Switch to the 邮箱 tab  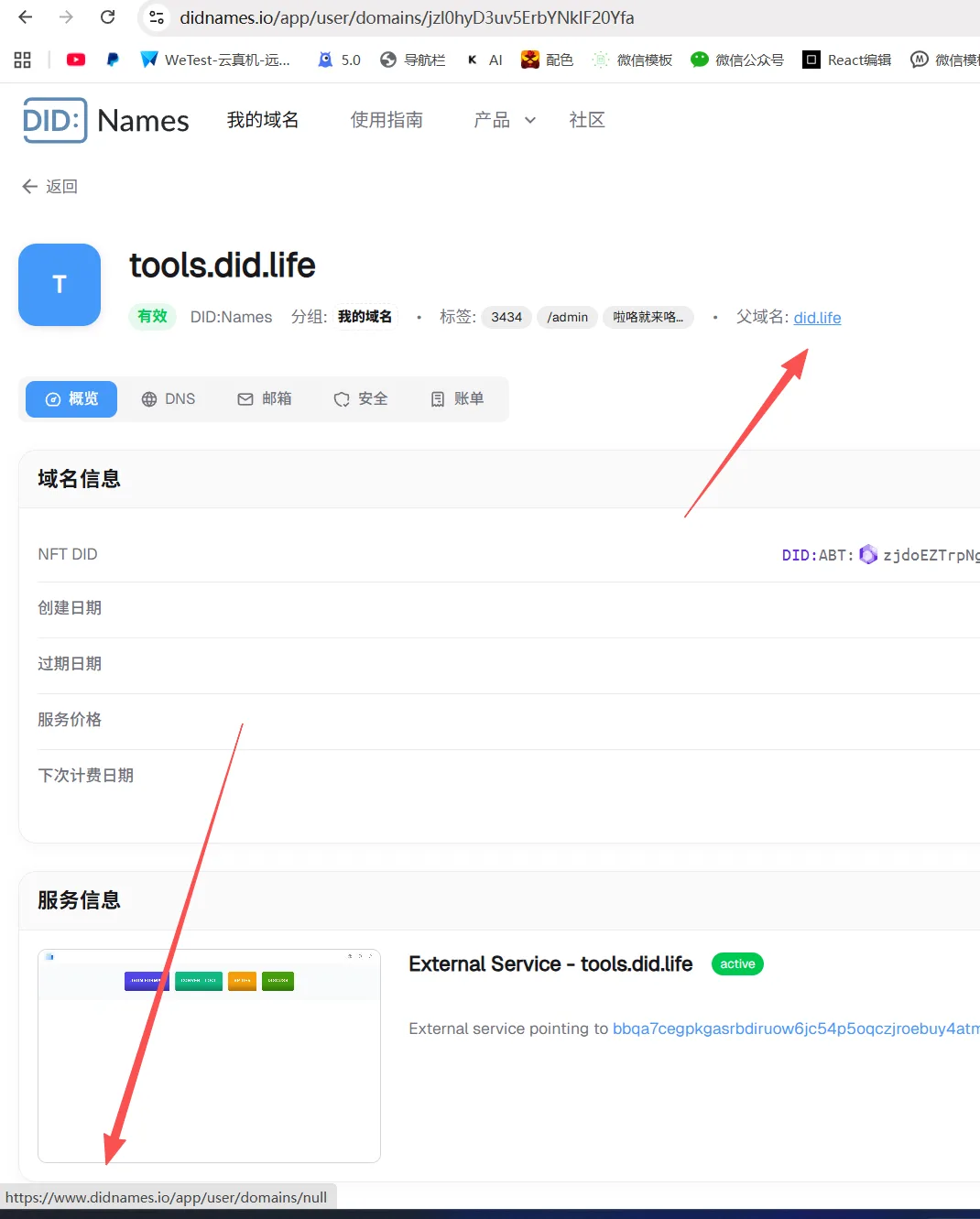[x=265, y=399]
